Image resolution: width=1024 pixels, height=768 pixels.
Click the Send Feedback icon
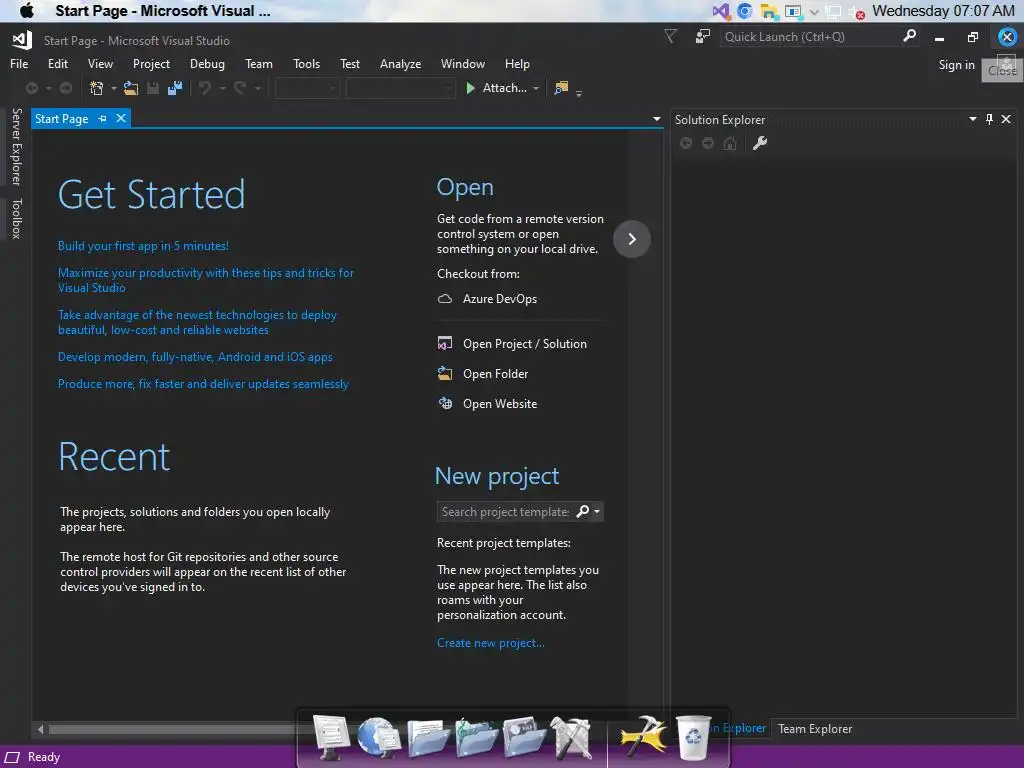(703, 37)
